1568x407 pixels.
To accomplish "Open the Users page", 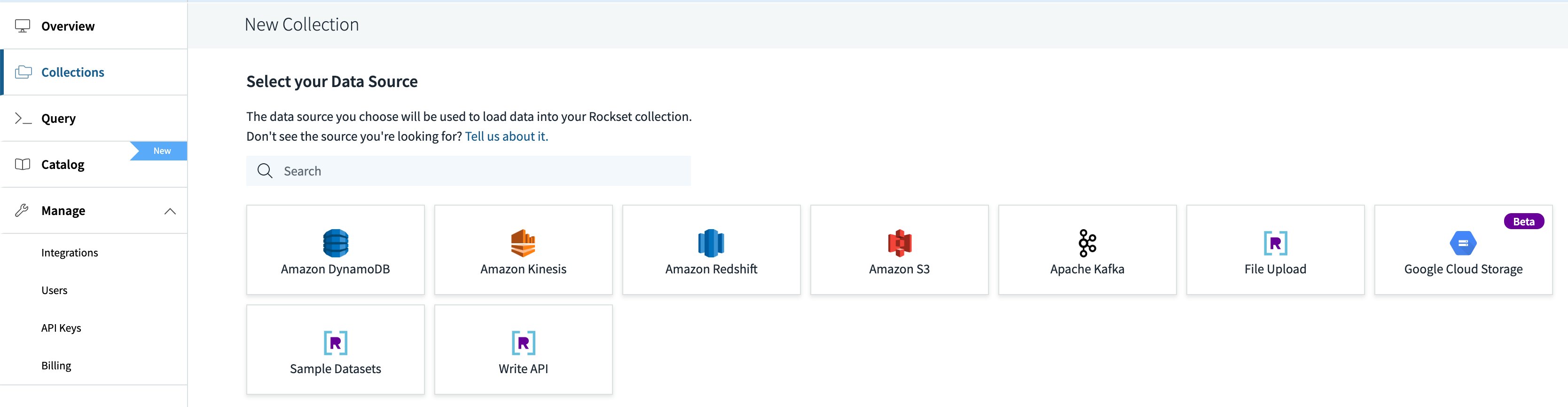I will (x=54, y=290).
